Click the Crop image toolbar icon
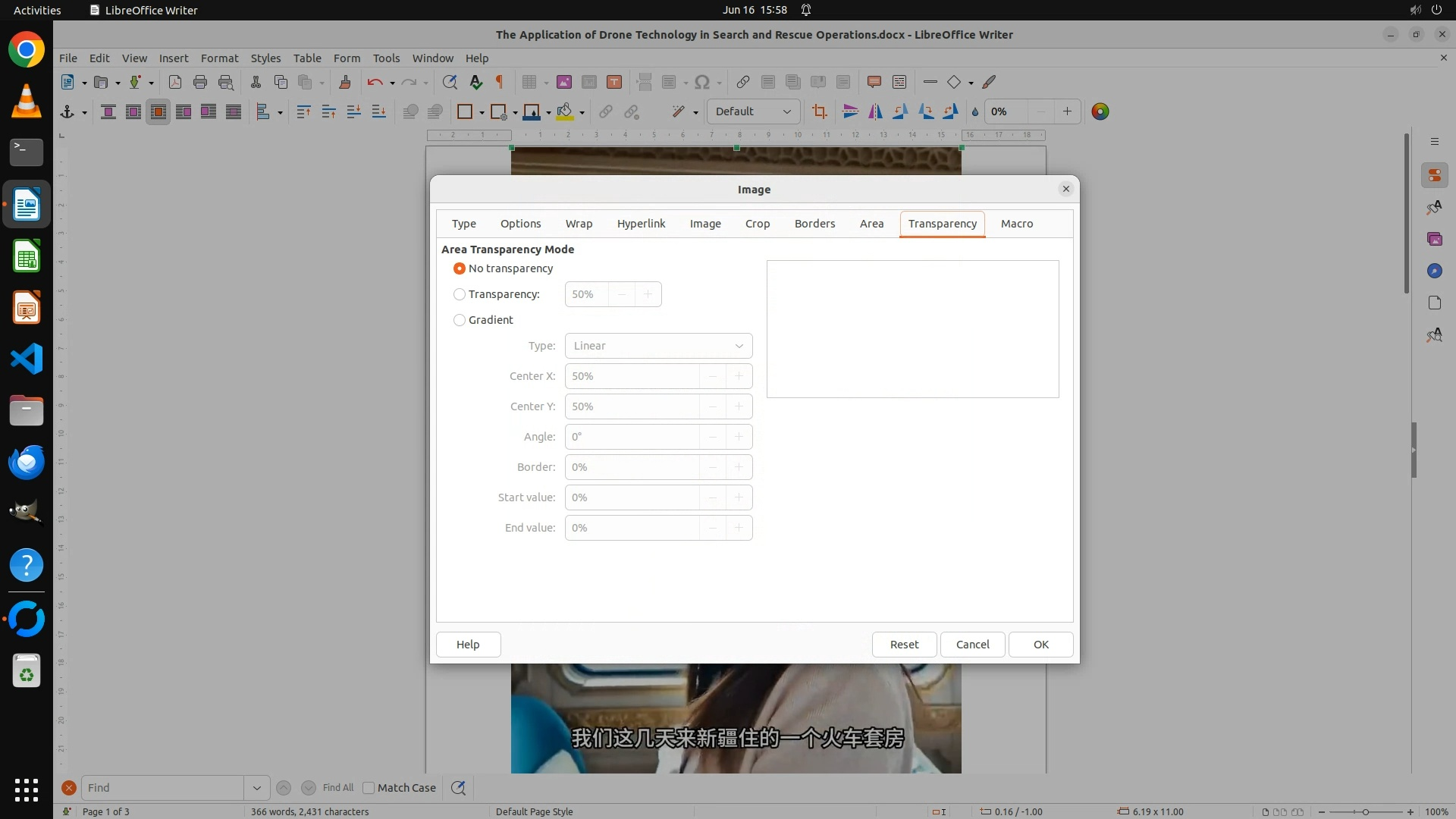Image resolution: width=1456 pixels, height=819 pixels. pos(819,112)
